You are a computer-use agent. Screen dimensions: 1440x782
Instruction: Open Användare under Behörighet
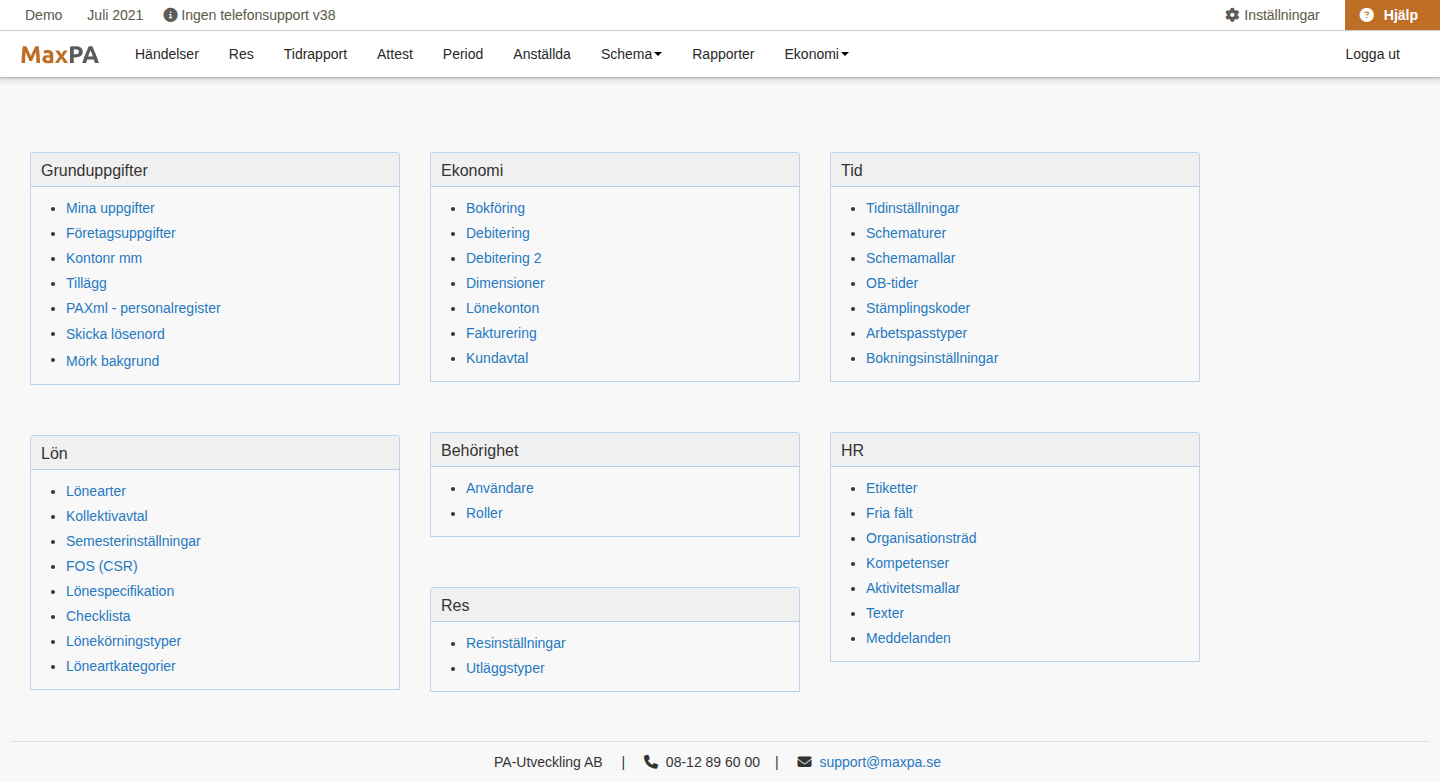pos(500,488)
